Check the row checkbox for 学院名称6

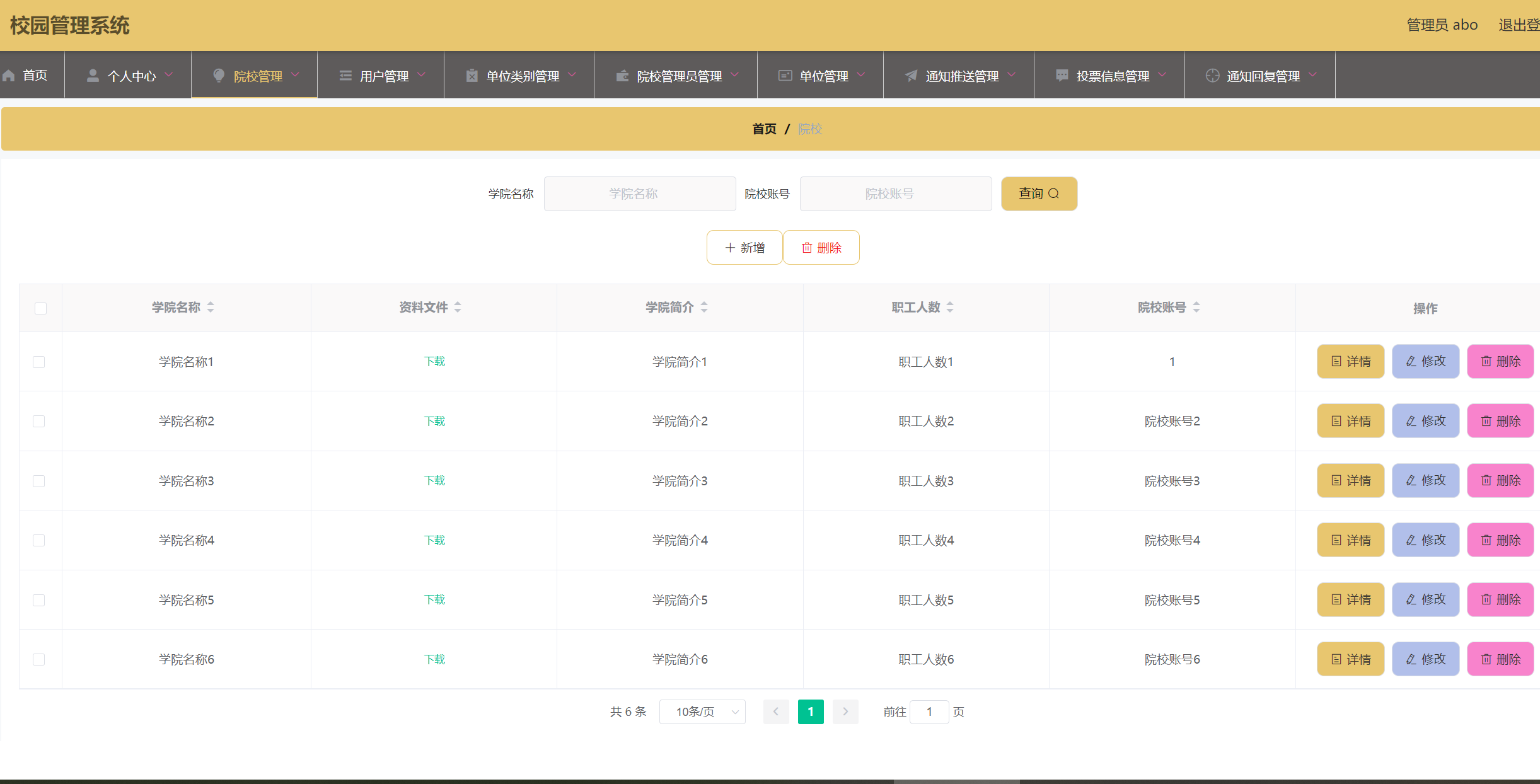coord(39,659)
